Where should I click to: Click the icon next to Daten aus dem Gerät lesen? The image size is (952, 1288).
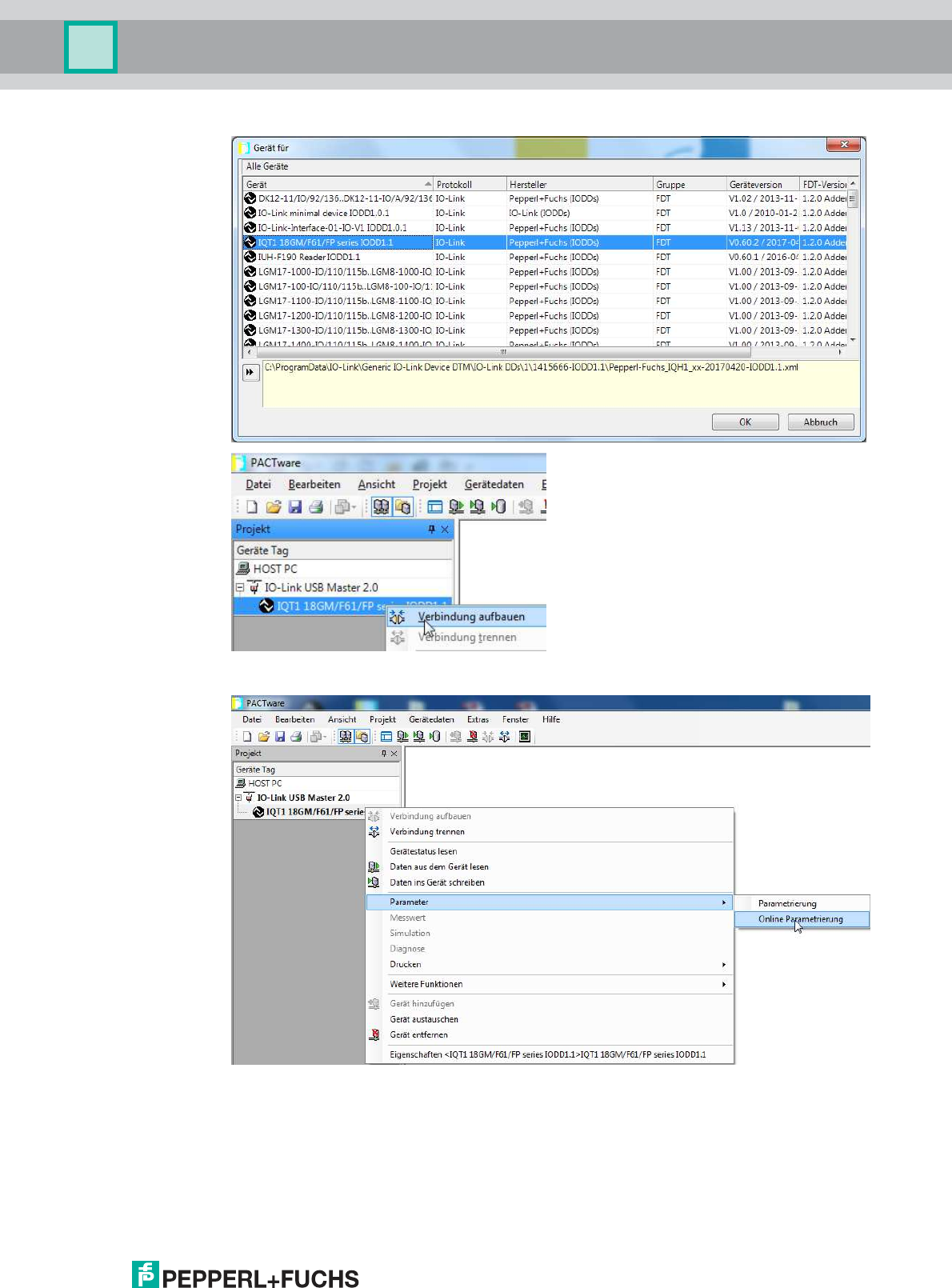pyautogui.click(x=374, y=866)
